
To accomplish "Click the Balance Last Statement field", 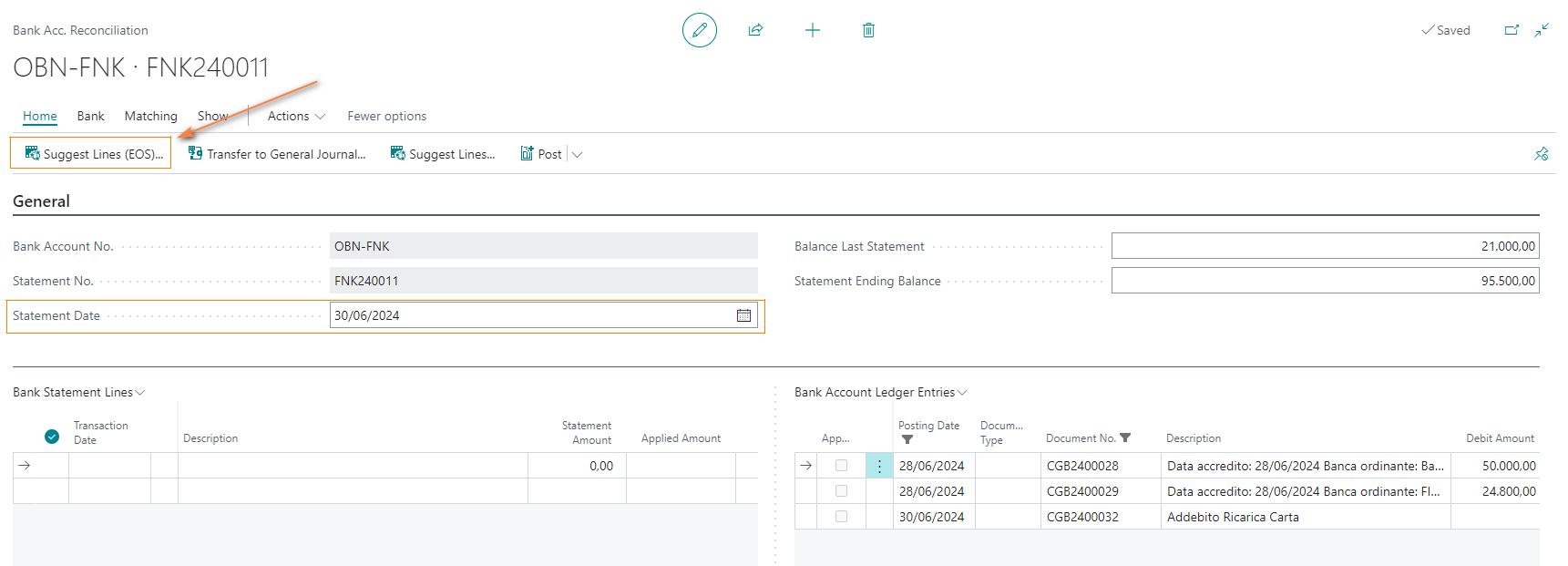I will (1326, 246).
